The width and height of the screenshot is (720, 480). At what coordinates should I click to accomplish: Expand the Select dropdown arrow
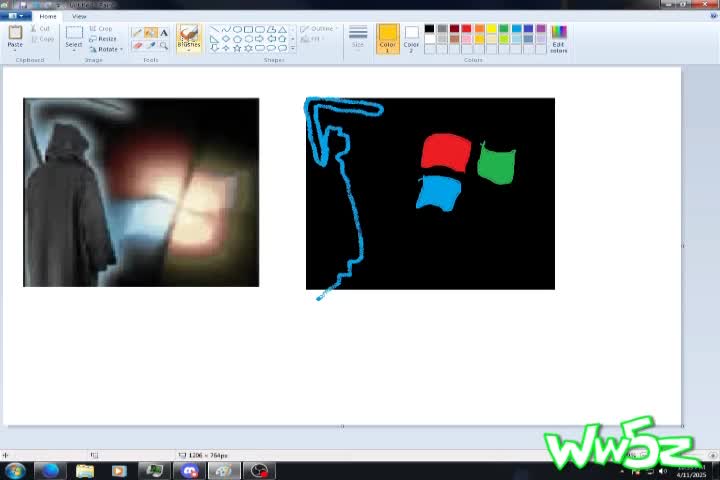point(74,50)
